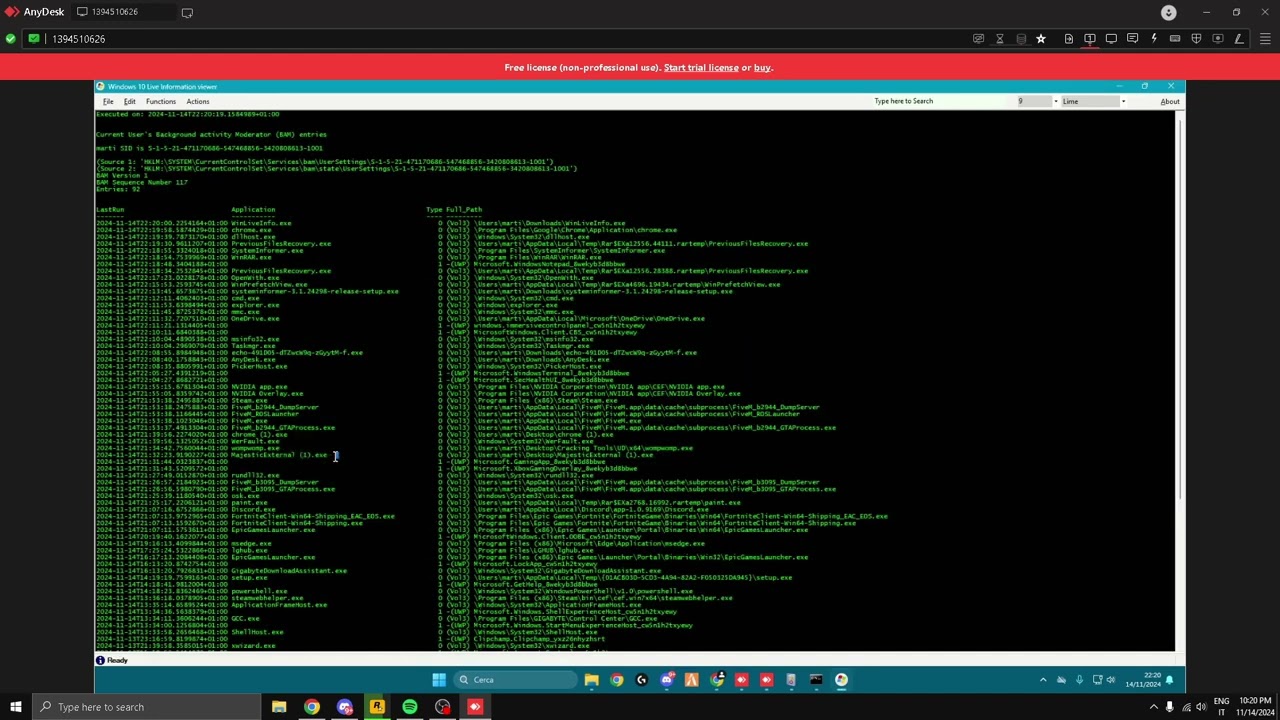
Task: Select remote display 1 icon
Action: [x=1090, y=39]
